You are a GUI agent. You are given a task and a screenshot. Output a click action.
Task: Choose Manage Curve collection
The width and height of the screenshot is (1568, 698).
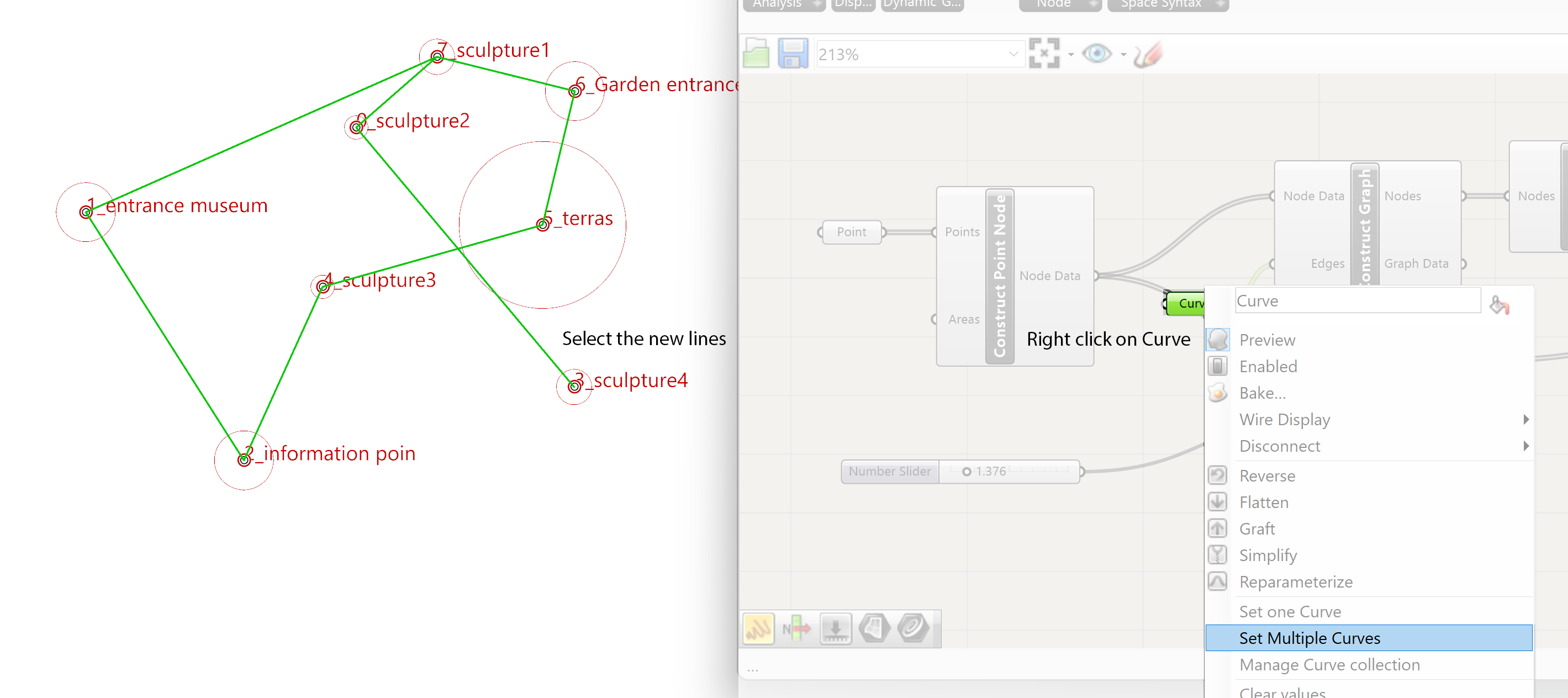pyautogui.click(x=1329, y=664)
